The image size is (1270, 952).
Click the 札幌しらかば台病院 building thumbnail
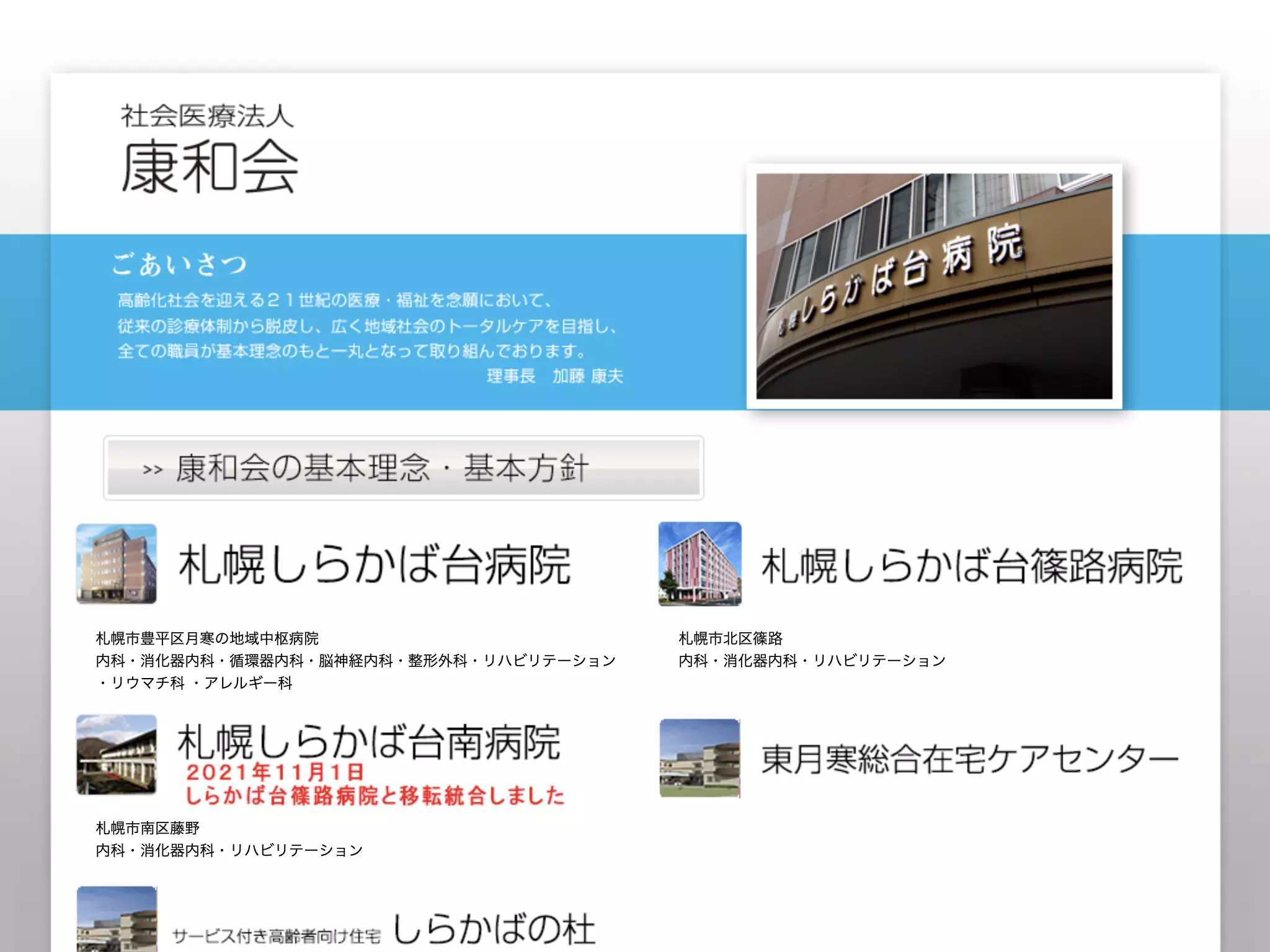(117, 563)
